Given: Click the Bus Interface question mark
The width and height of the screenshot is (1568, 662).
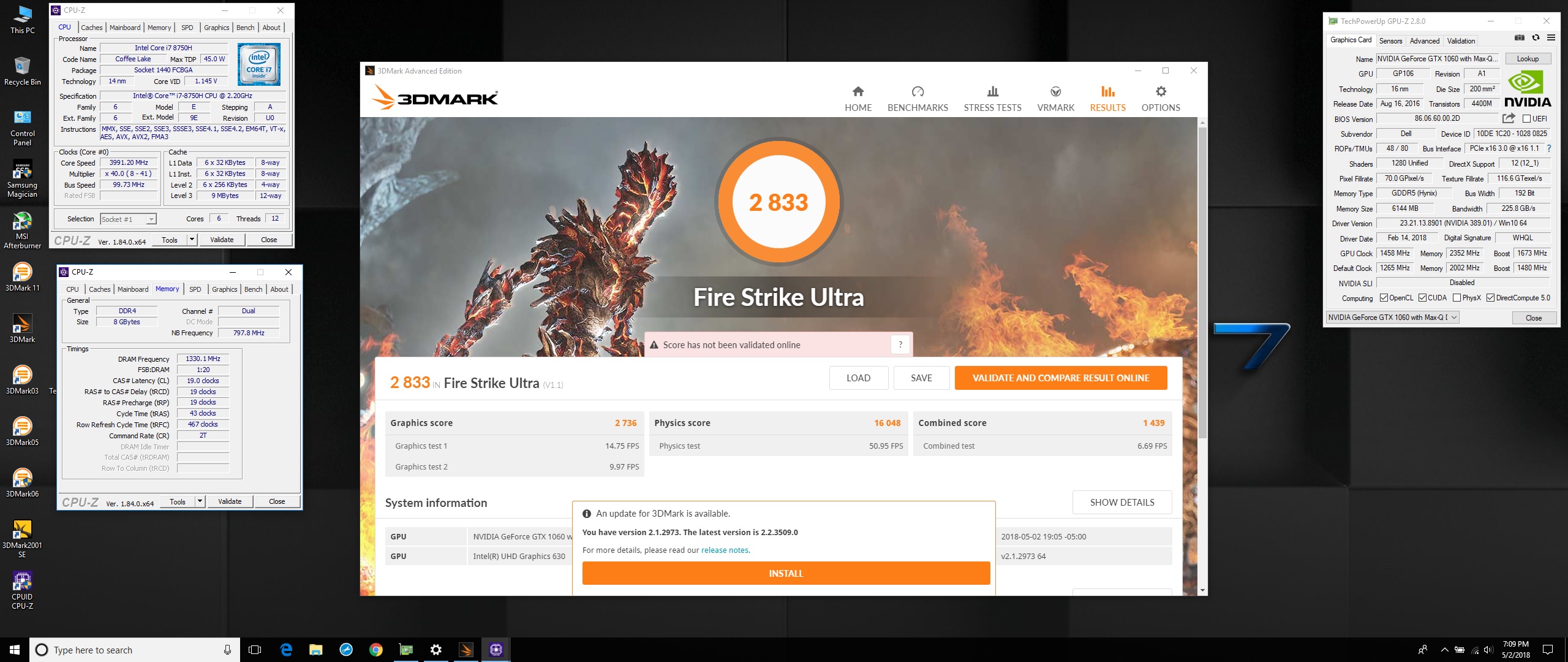Looking at the screenshot, I should tap(1549, 148).
